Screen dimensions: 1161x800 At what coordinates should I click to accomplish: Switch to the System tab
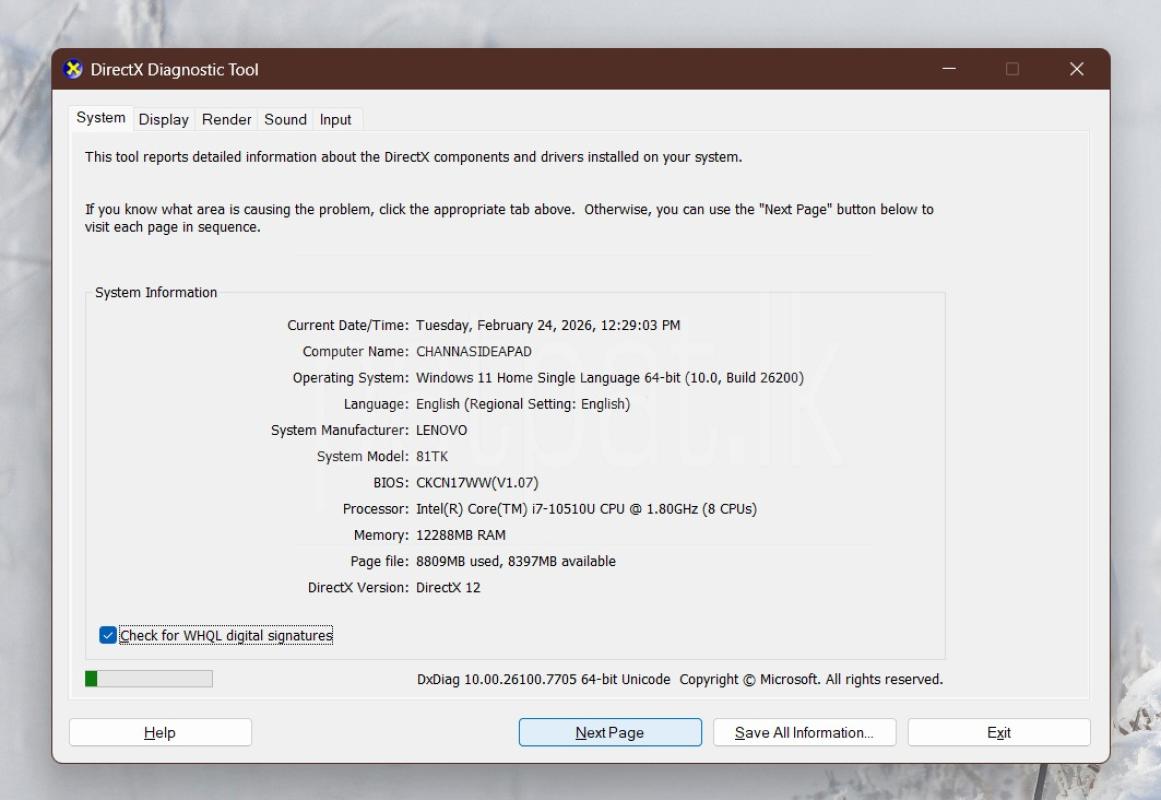click(101, 118)
